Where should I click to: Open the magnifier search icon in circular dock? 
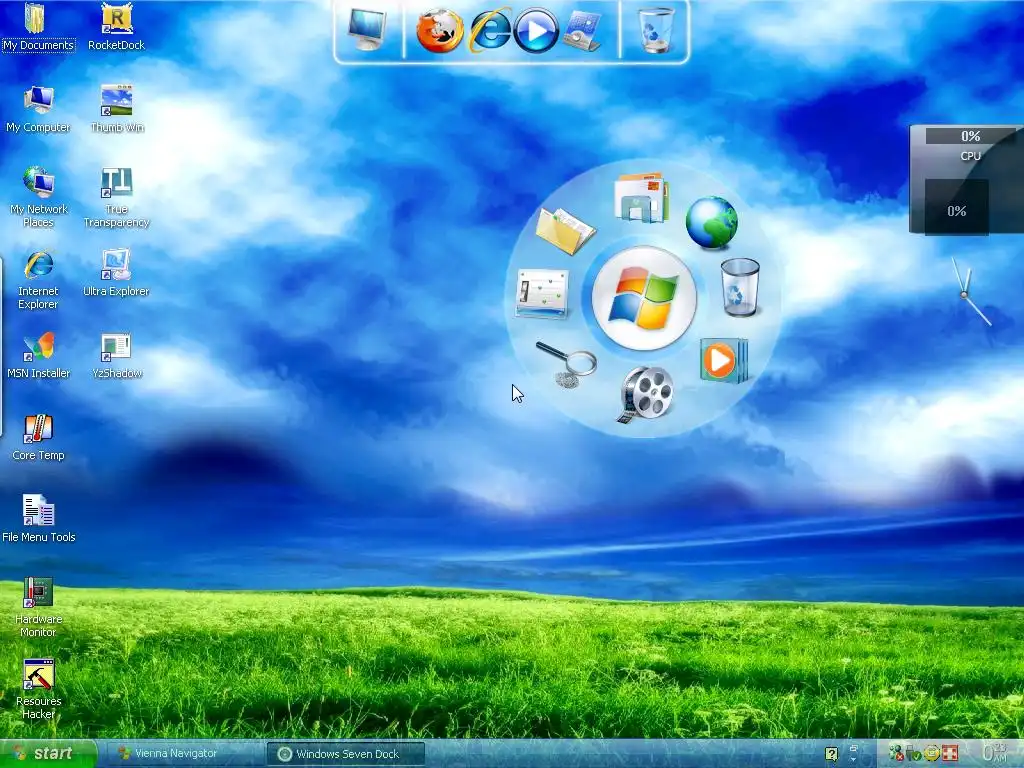pos(566,363)
